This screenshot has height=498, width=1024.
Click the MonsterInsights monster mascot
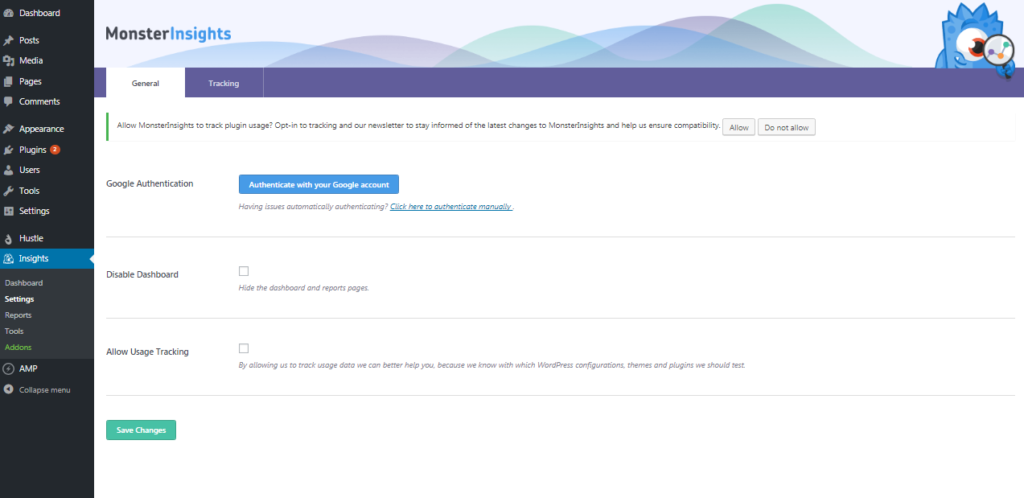pyautogui.click(x=974, y=39)
